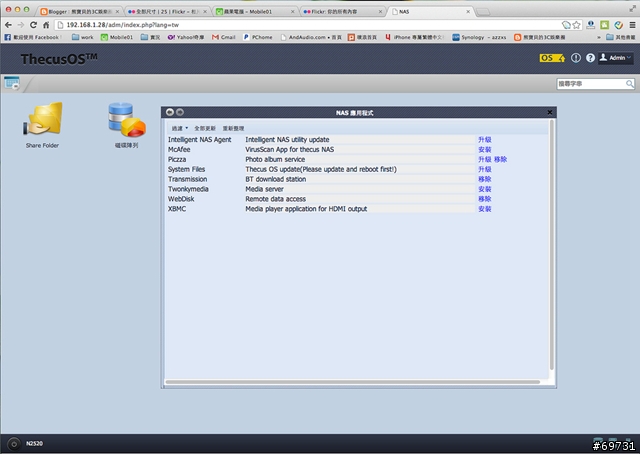Click the forward arrow in NAS app window

(x=180, y=112)
